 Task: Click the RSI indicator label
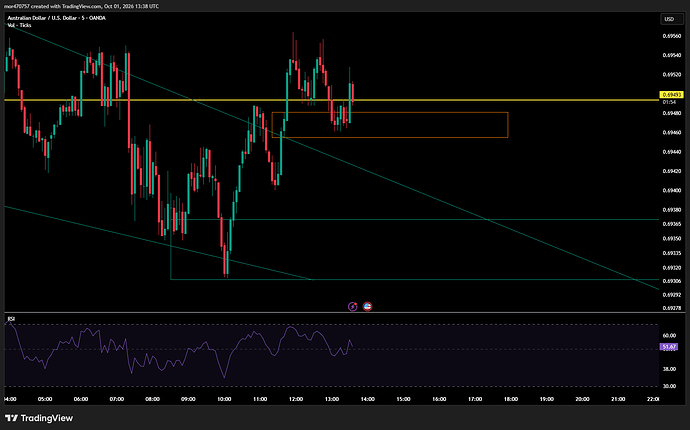(x=11, y=319)
